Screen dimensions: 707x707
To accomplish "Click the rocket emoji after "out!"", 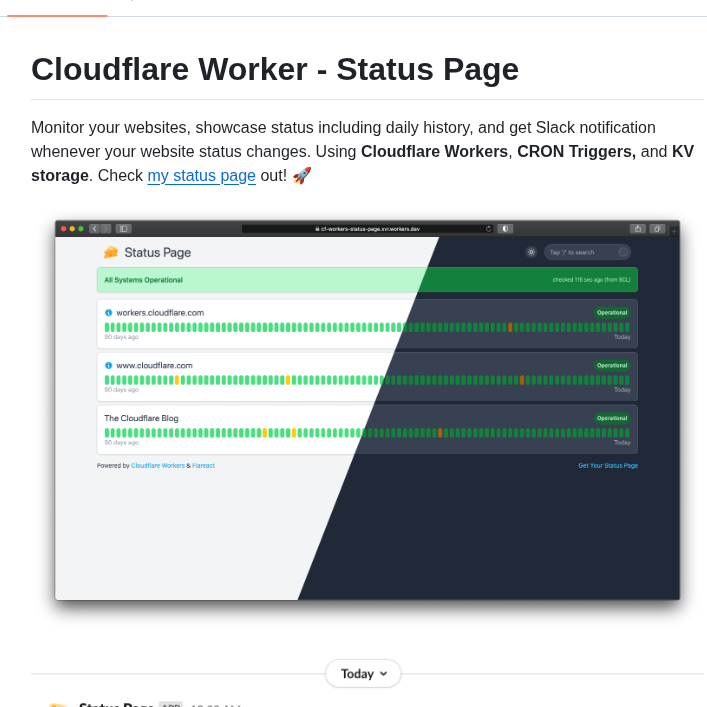I will click(x=302, y=175).
